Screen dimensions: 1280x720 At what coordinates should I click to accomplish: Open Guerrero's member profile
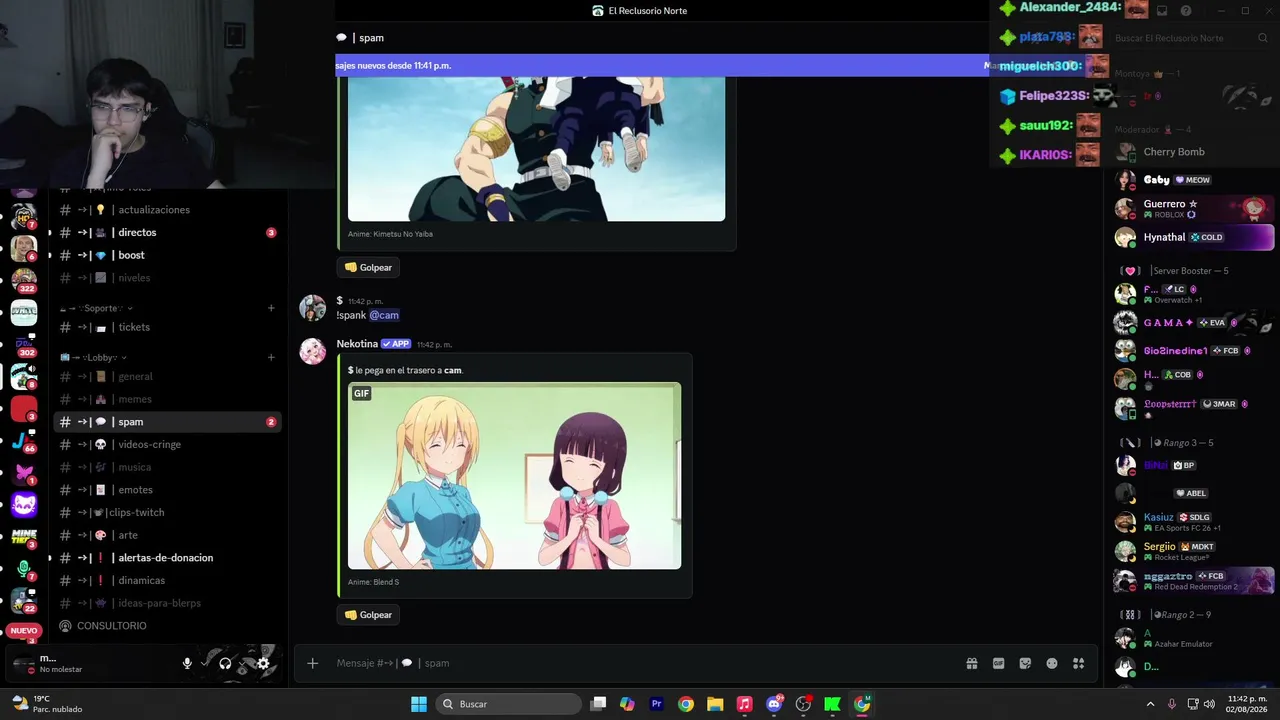[1194, 208]
